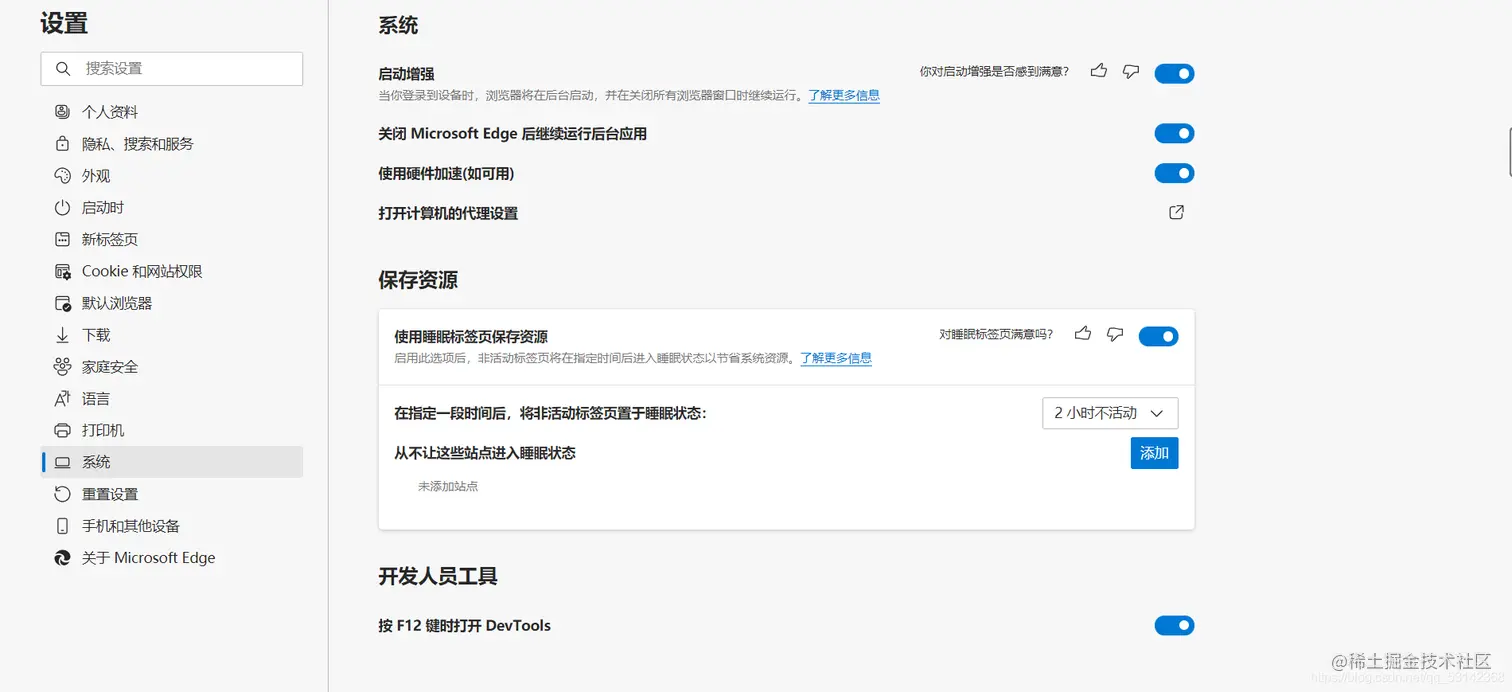Image resolution: width=1512 pixels, height=692 pixels.
Task: Disable the 启动增强 toggle
Action: [1174, 72]
